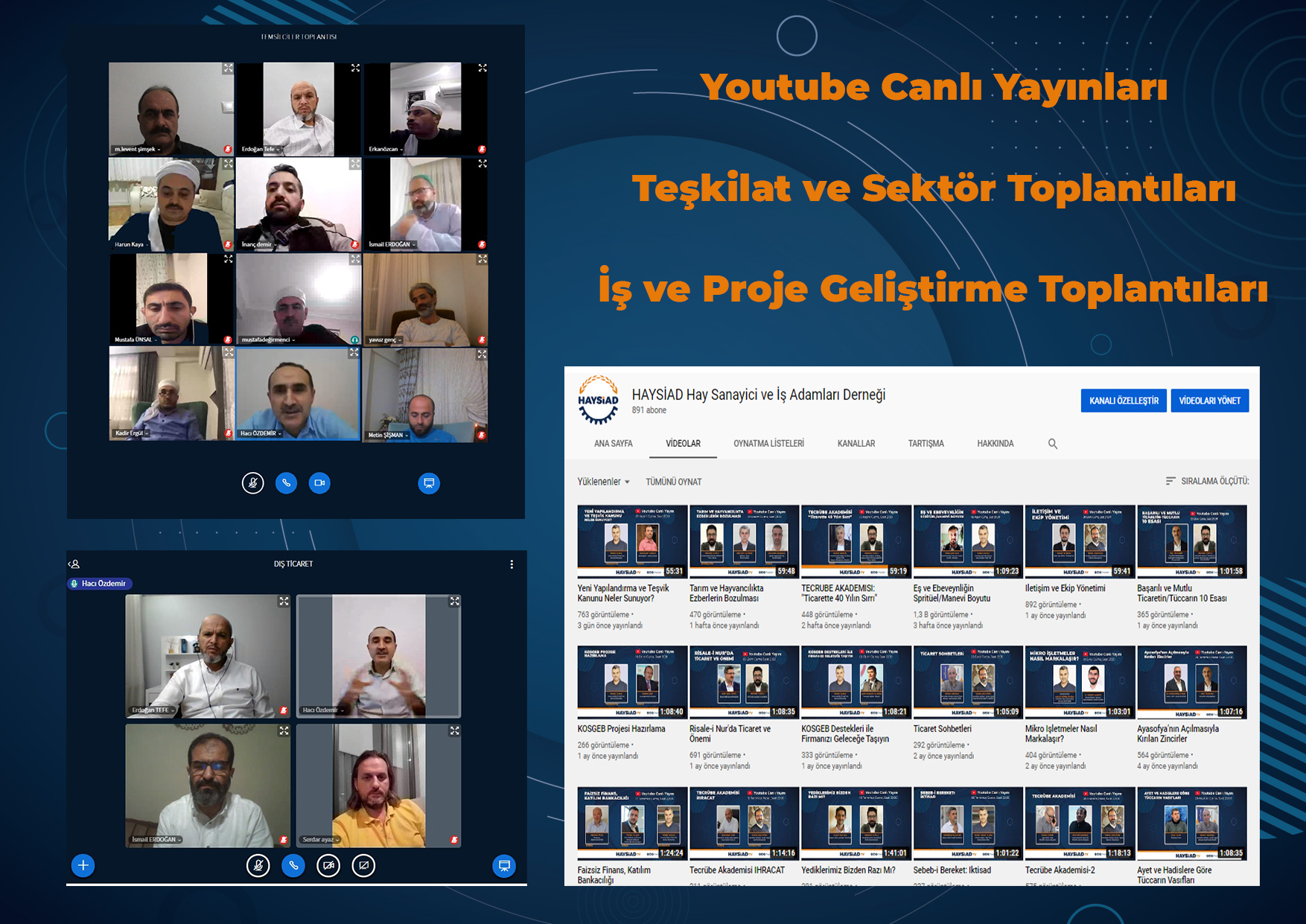Click the KANALI ÖZELLEŞTİR button
The height and width of the screenshot is (924, 1306).
pos(1124,400)
